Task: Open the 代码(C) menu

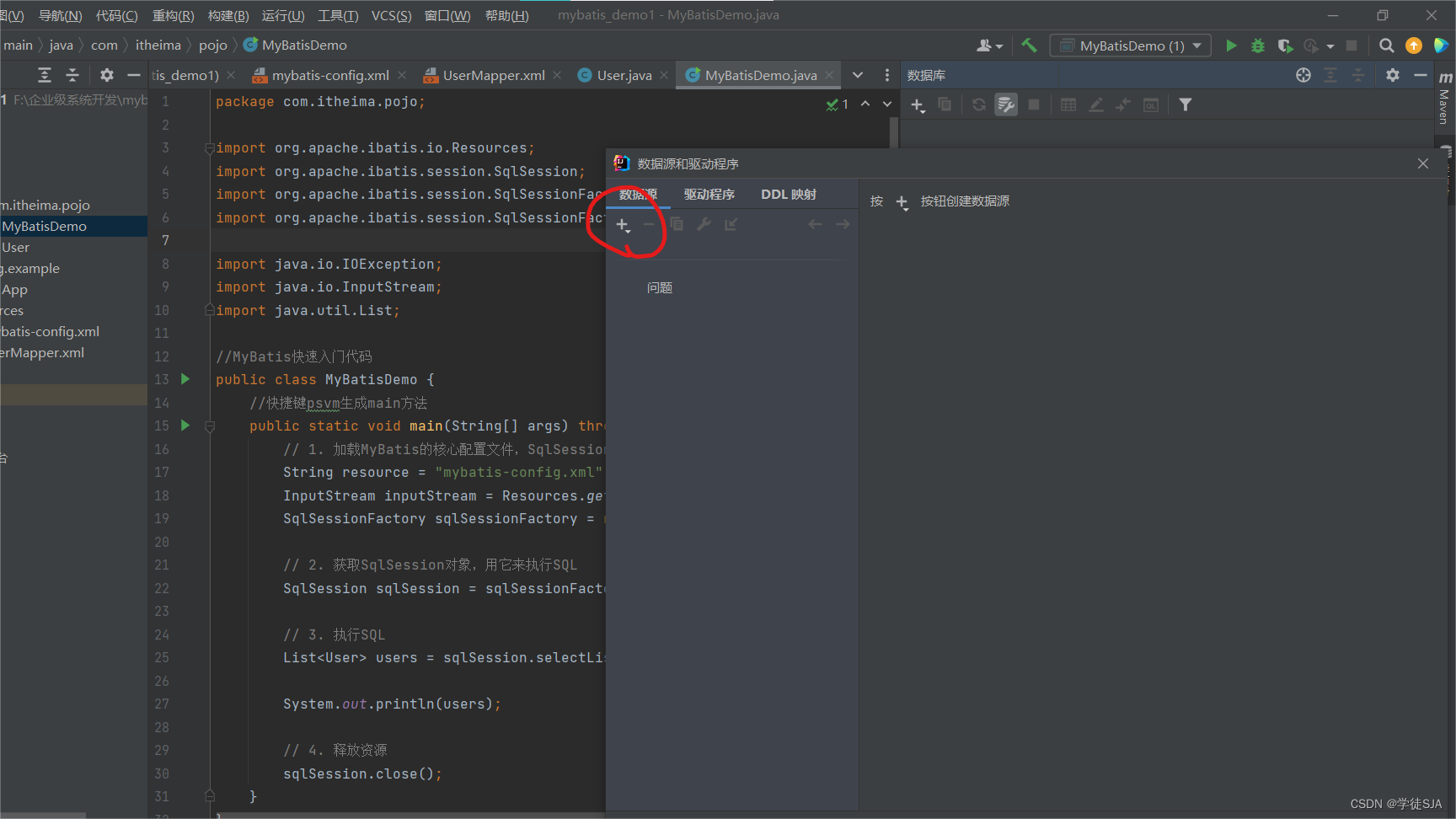Action: 117,15
